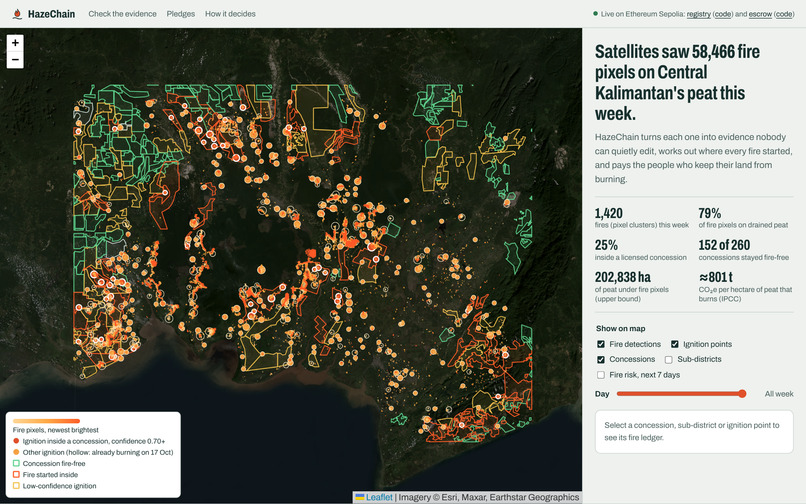The image size is (806, 504).
Task: Click the '152 of 260' concessions statistic
Action: pos(724,245)
